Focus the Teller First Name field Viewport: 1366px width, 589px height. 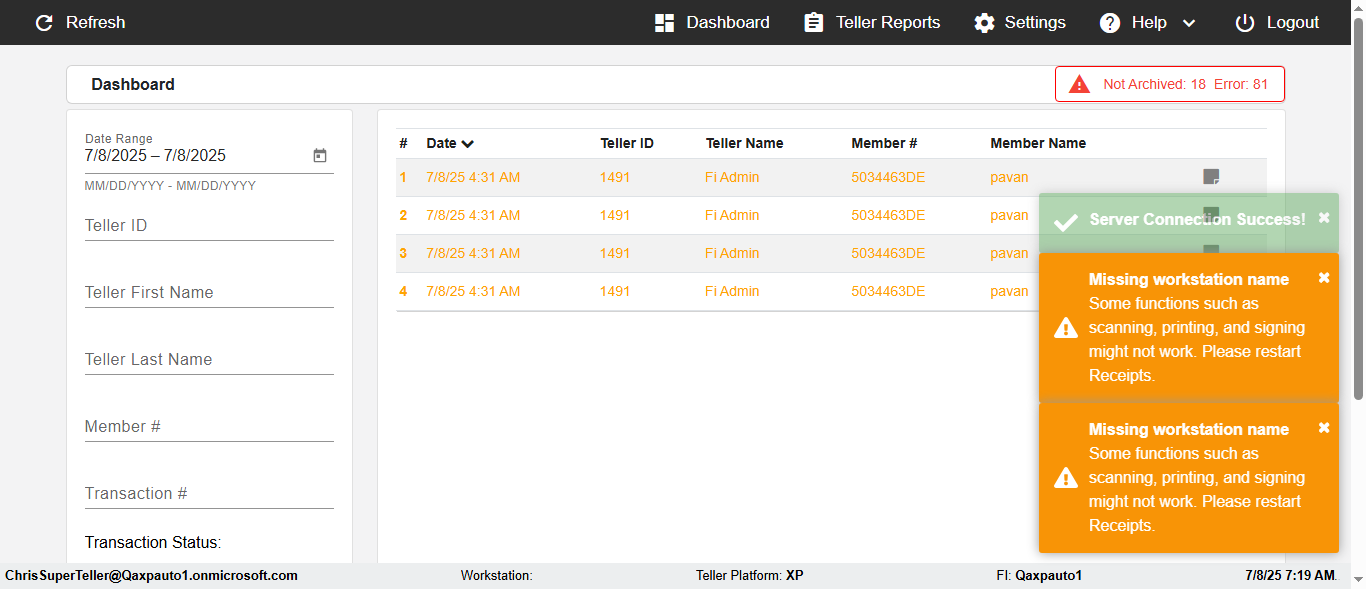pos(208,293)
